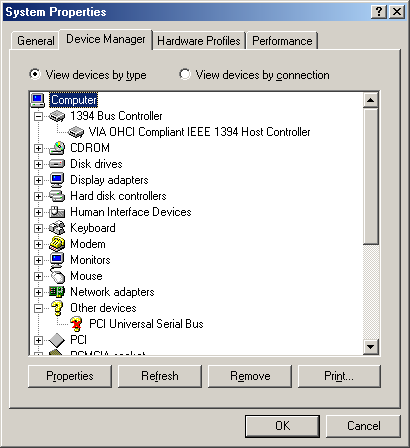
Task: Select VIA OHCI Compliant IEEE 1394 Host Controller
Action: pyautogui.click(x=199, y=132)
